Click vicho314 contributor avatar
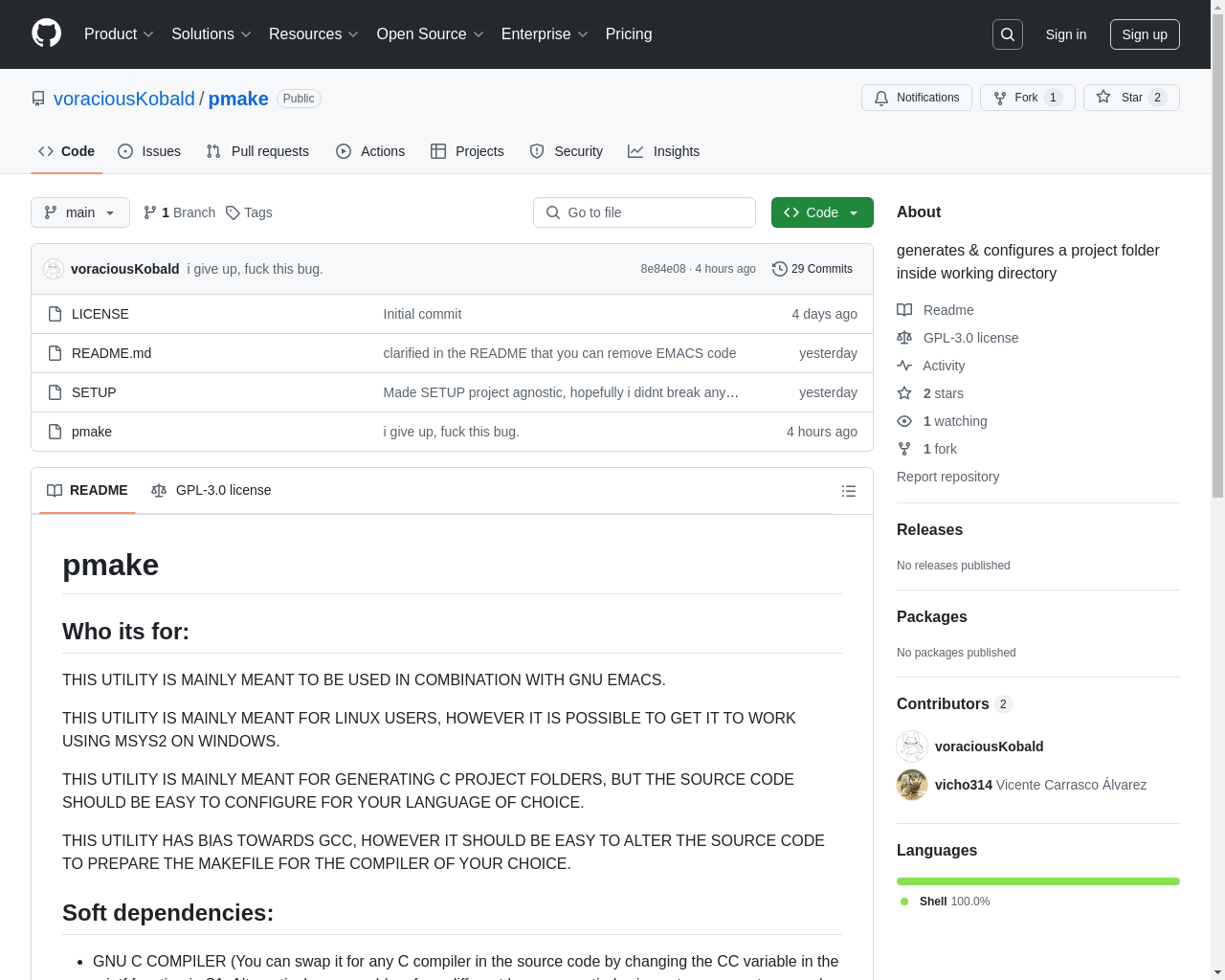This screenshot has height=980, width=1225. [912, 785]
